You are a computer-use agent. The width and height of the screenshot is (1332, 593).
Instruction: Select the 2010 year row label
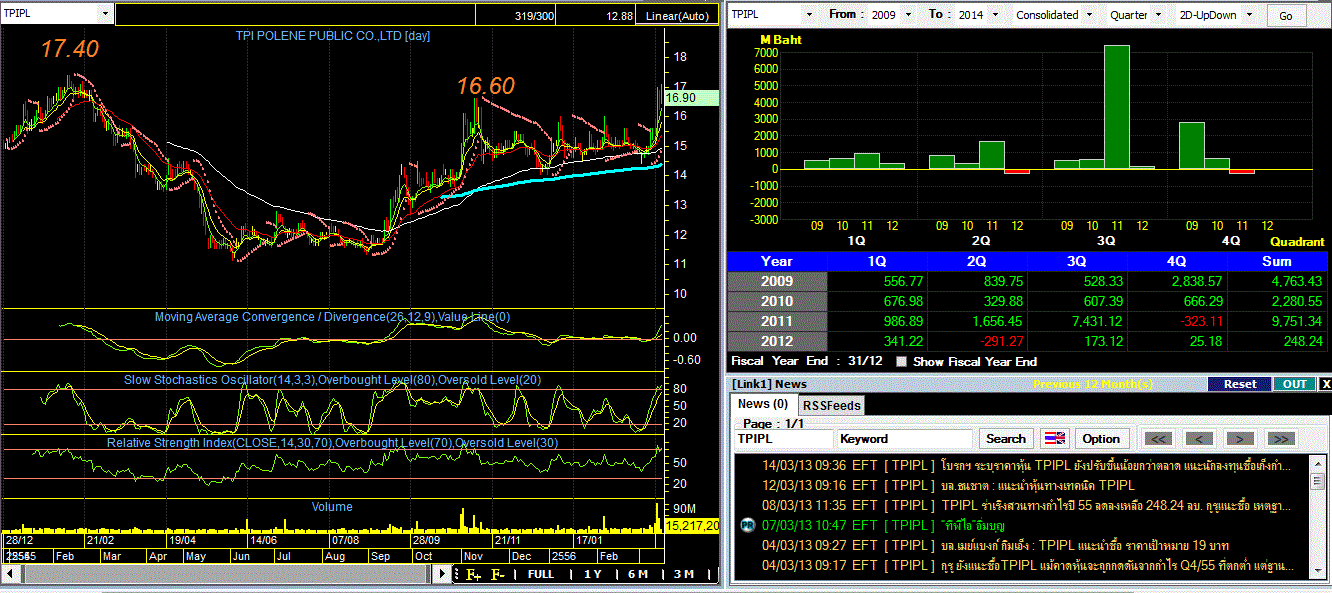tap(777, 301)
